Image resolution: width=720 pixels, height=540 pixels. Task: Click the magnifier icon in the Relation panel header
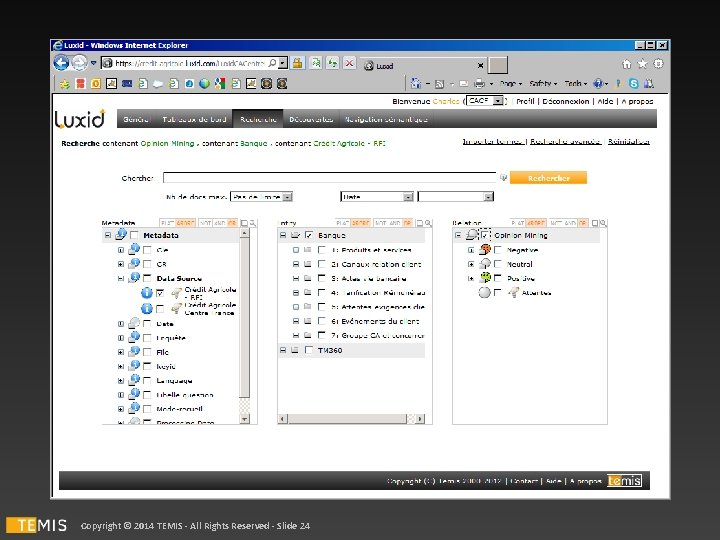pyautogui.click(x=603, y=223)
